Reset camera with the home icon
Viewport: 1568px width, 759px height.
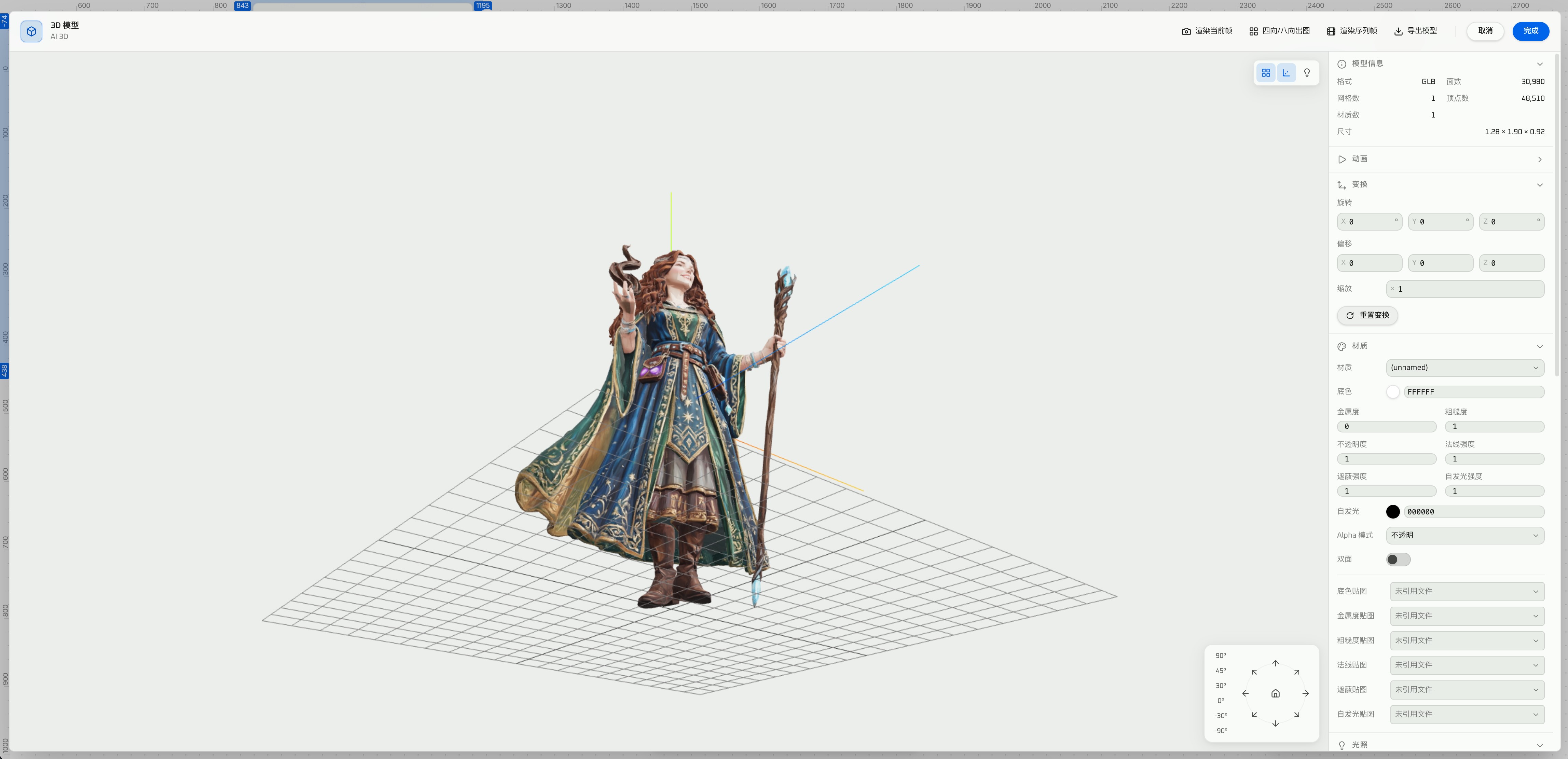pos(1275,693)
